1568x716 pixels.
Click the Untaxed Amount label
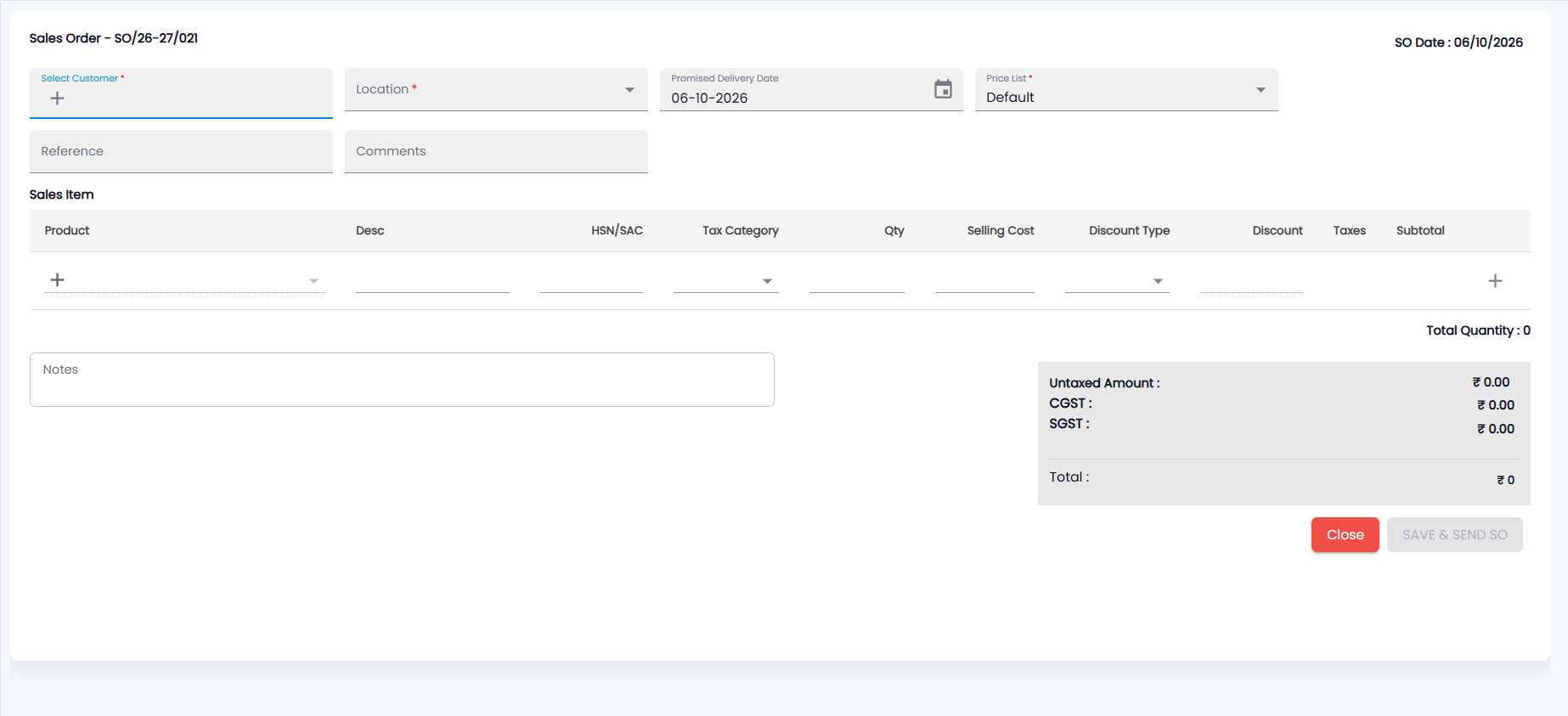[1104, 383]
